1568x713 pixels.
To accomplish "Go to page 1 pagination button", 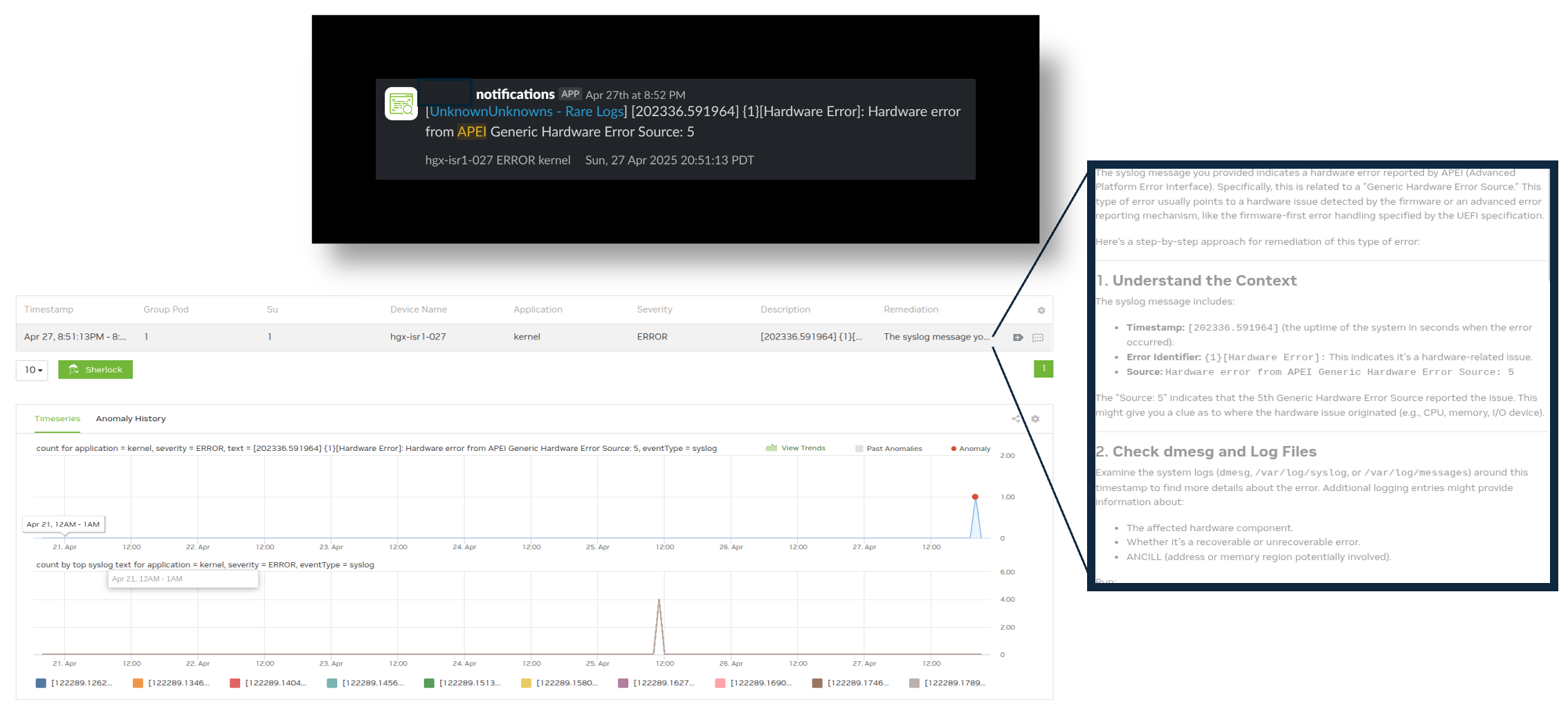I will click(1043, 369).
